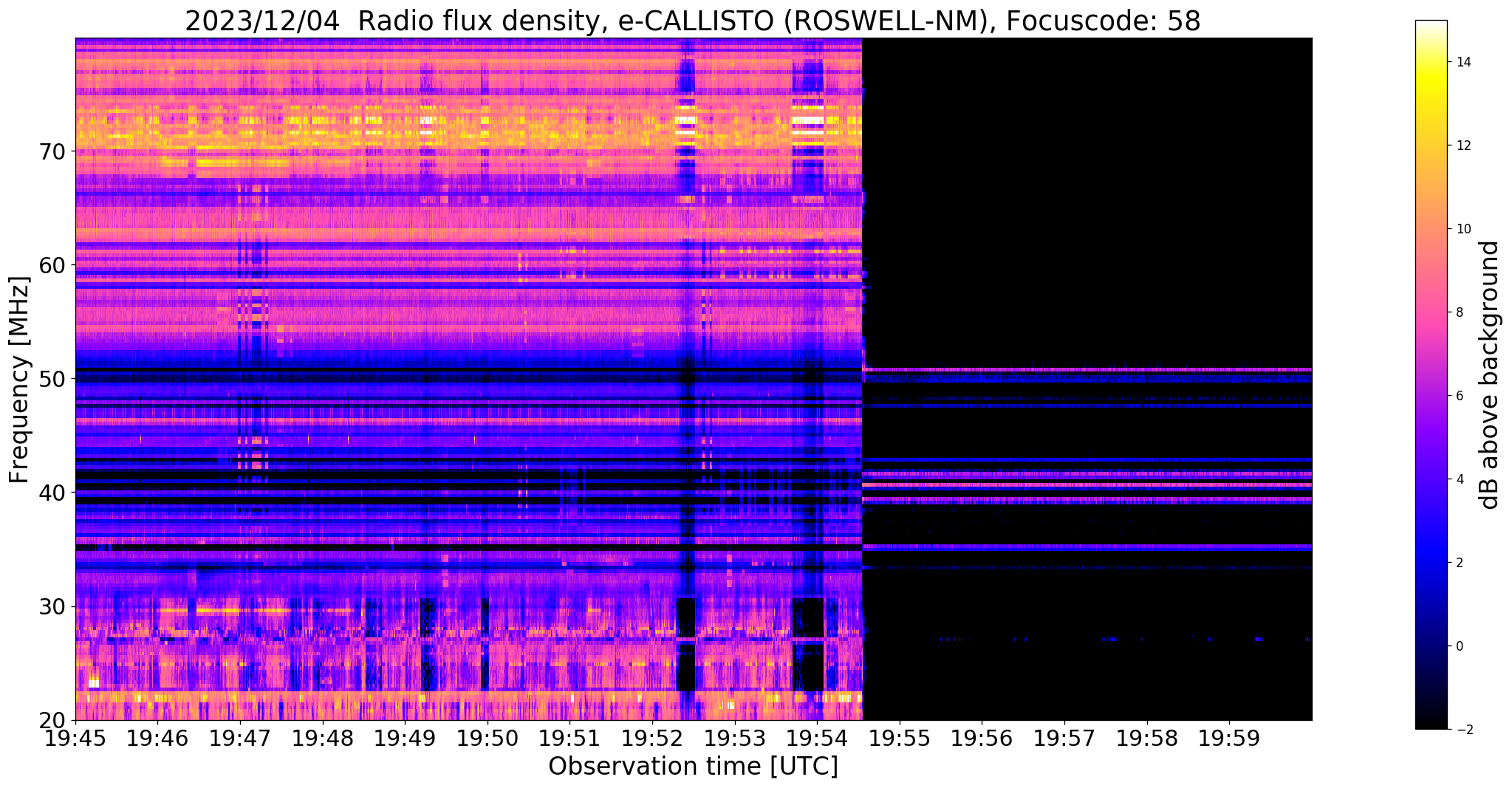Click the 'dB above background' colorbar label
Screen dimensions: 1512x788
coord(1490,375)
